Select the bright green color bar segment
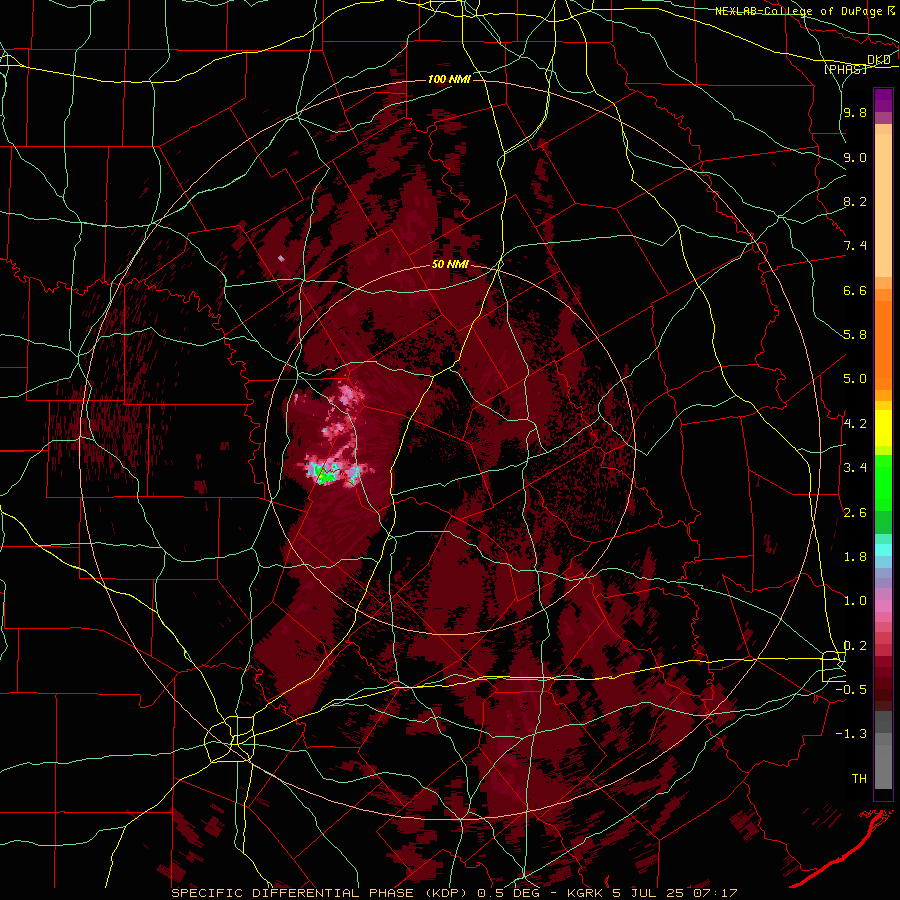Image resolution: width=900 pixels, height=900 pixels. (x=883, y=483)
